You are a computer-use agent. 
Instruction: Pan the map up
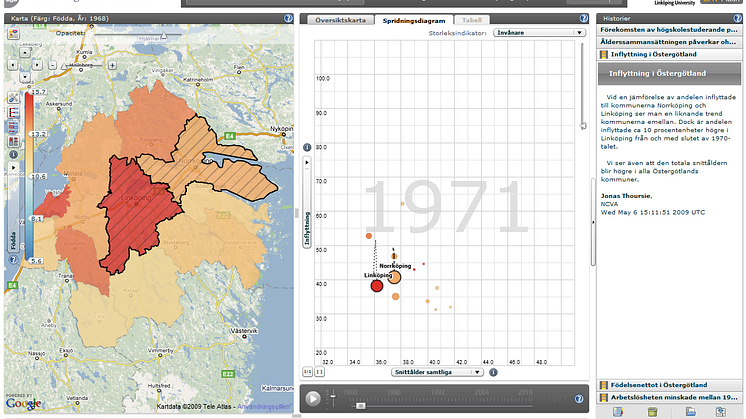point(25,52)
